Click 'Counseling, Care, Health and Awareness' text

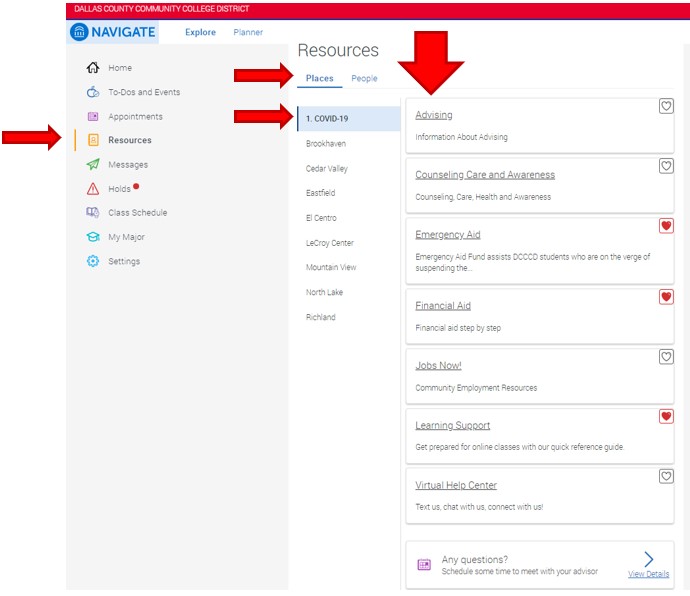click(x=483, y=197)
